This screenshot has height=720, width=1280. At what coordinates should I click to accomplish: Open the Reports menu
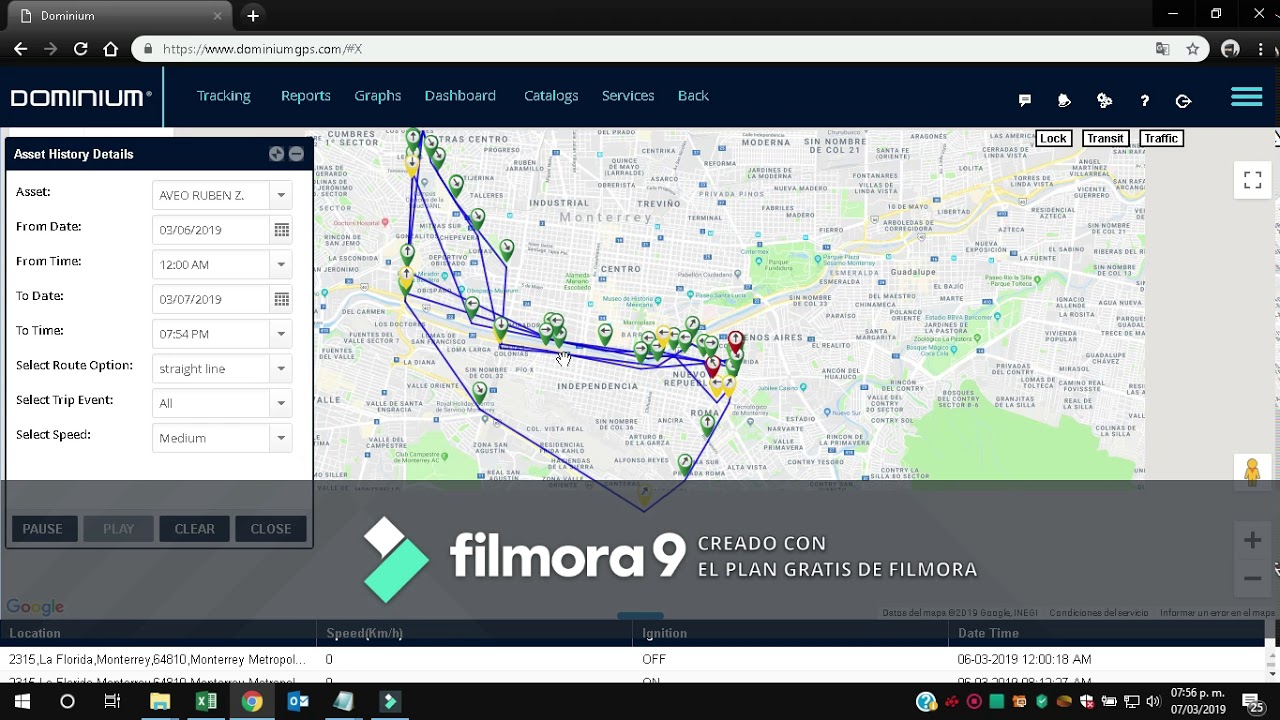(x=305, y=95)
